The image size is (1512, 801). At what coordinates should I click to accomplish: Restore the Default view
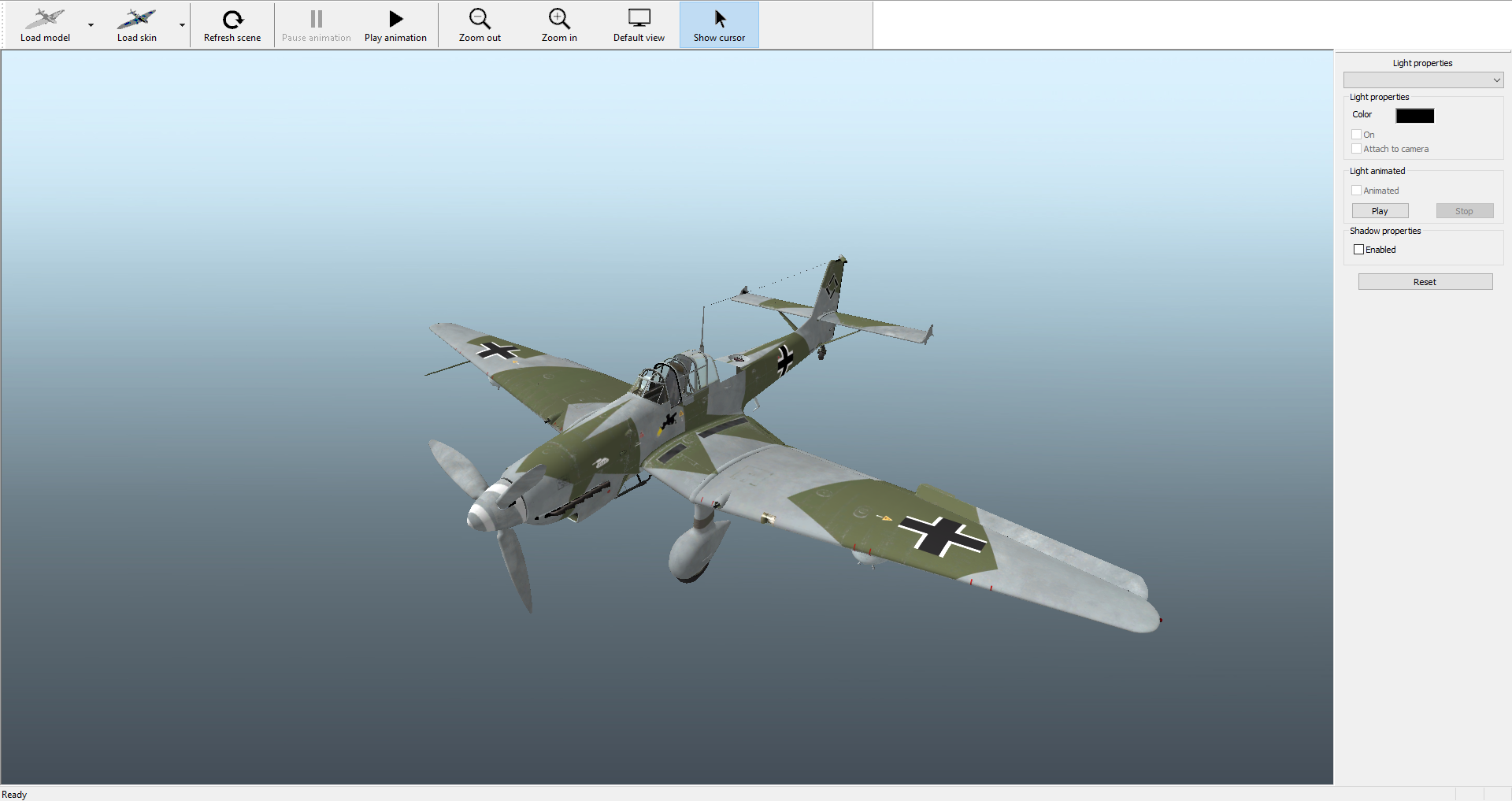click(x=639, y=25)
